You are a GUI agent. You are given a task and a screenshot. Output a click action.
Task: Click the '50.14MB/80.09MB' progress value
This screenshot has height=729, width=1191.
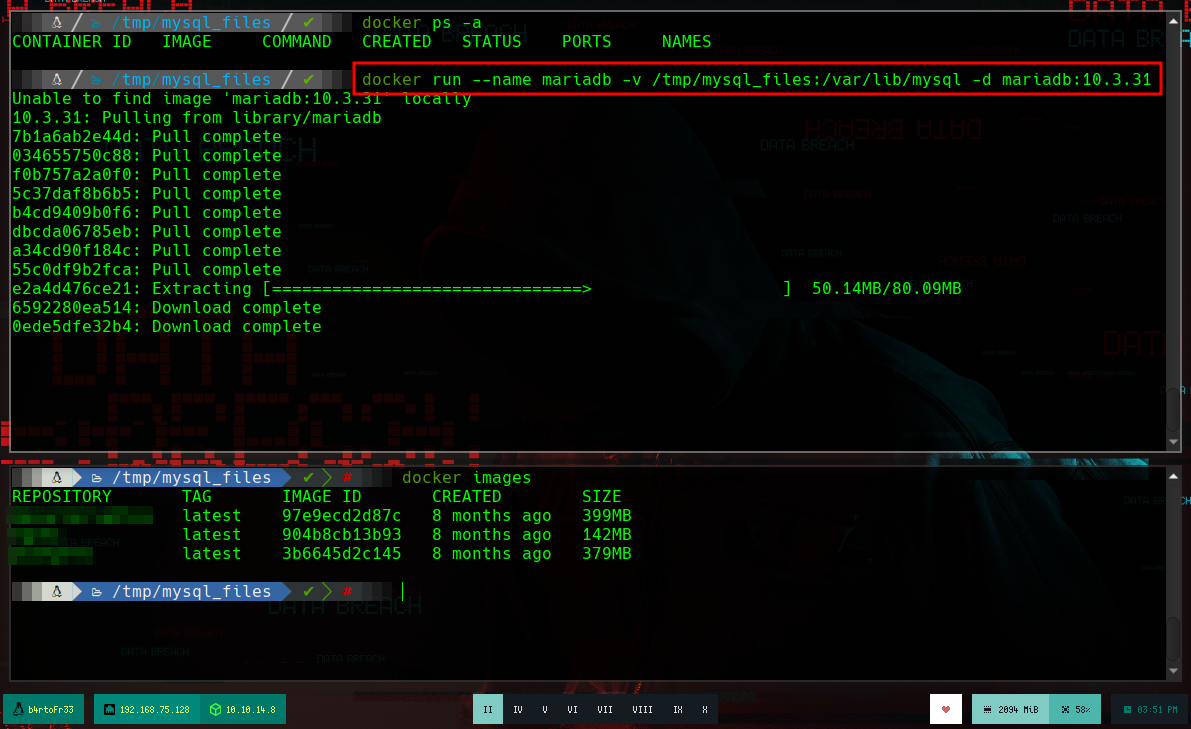[x=886, y=289]
